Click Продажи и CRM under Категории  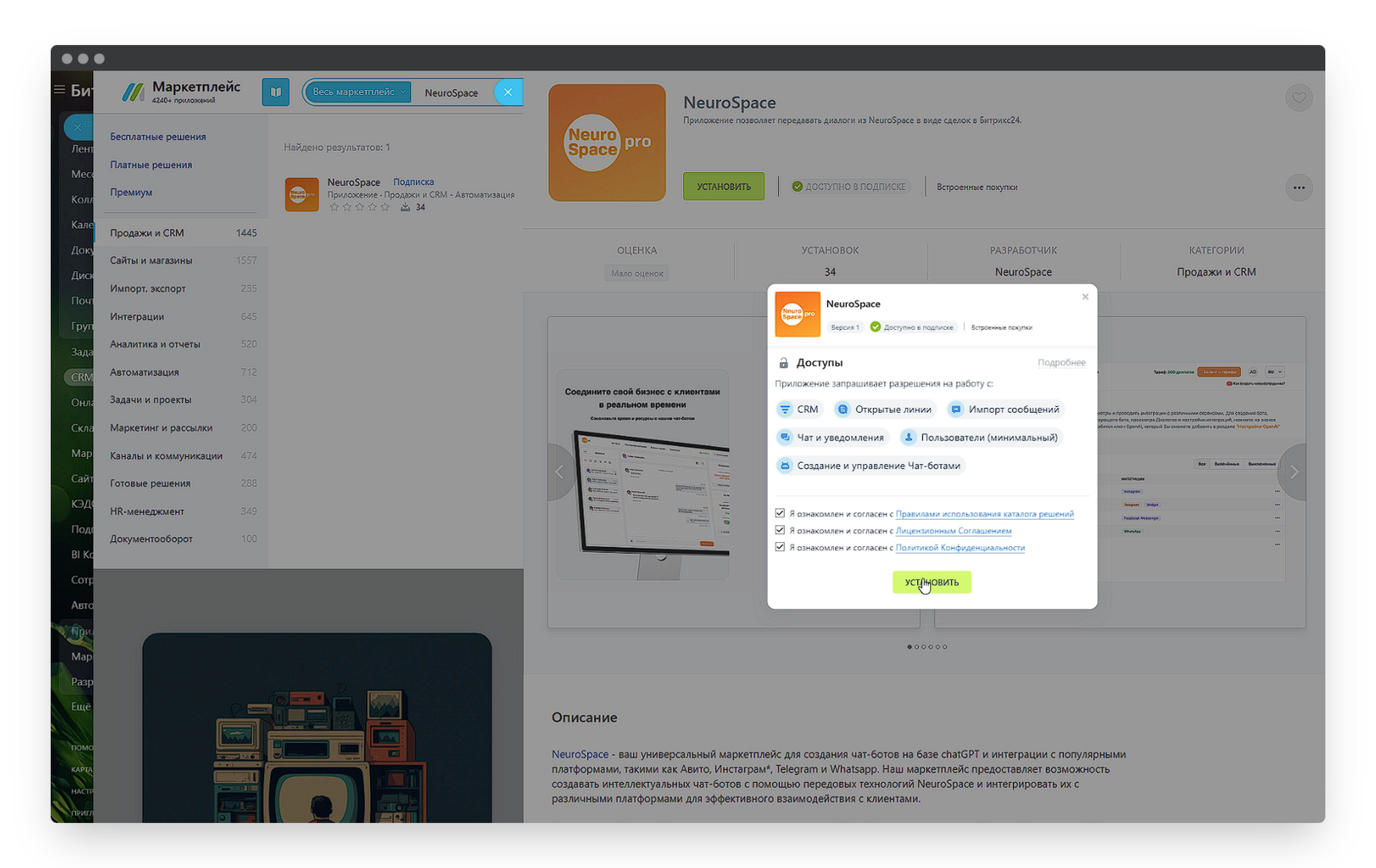click(1216, 272)
